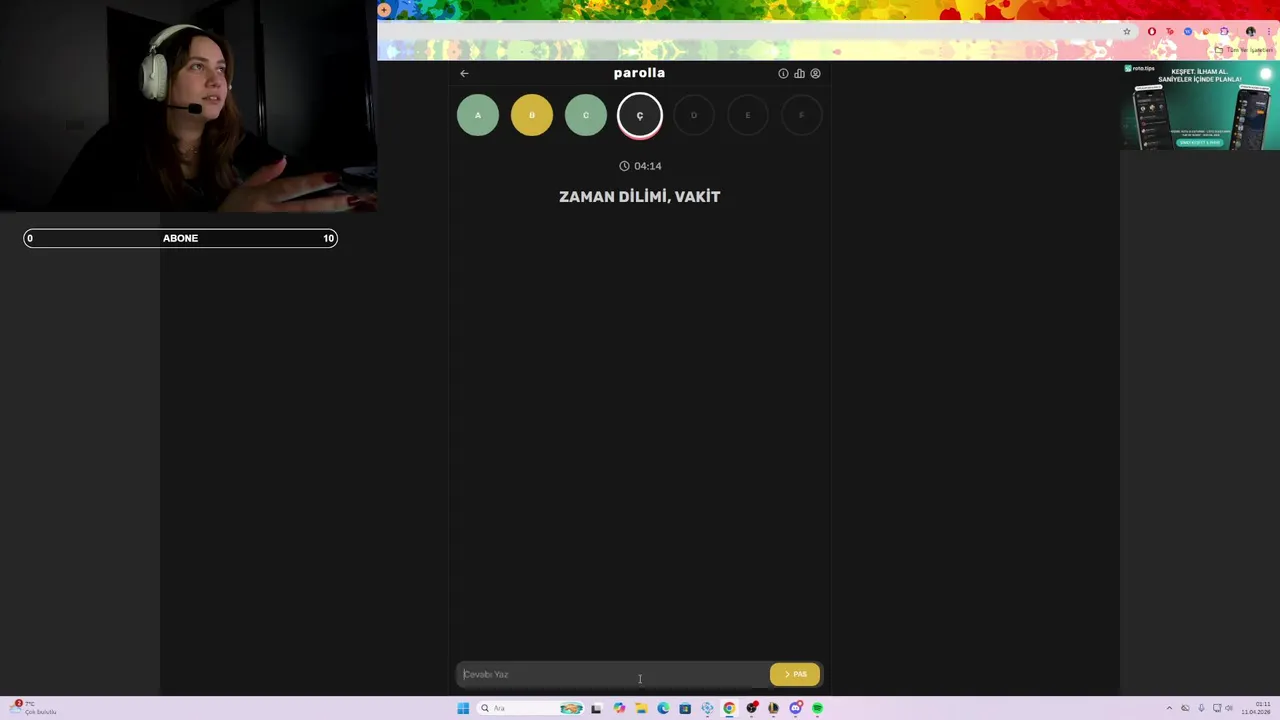Click the microphone icon in system tray
Viewport: 1280px width, 720px height.
1201,708
